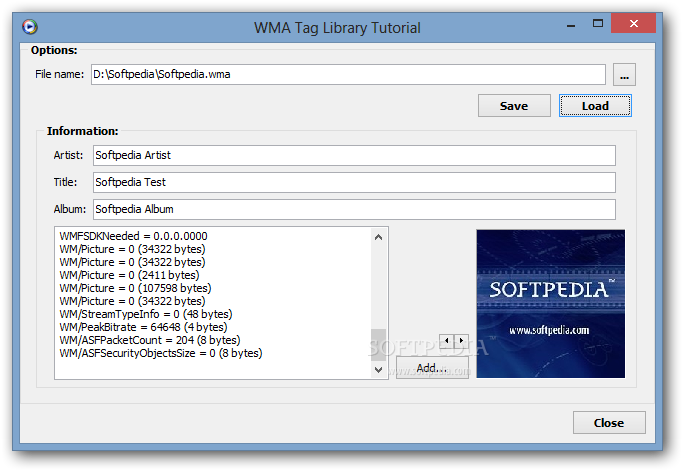Click the Softpedia cover art image
Image resolution: width=683 pixels, height=471 pixels.
551,304
